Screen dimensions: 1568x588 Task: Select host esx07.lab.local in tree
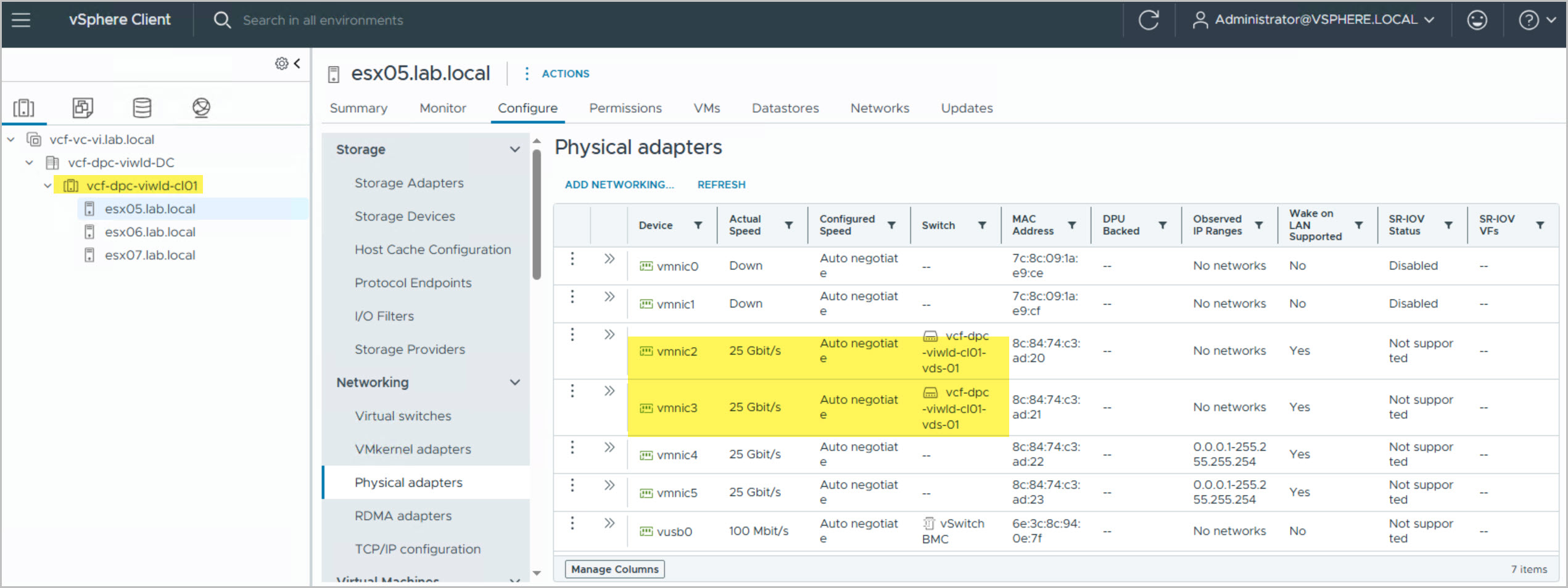point(150,255)
